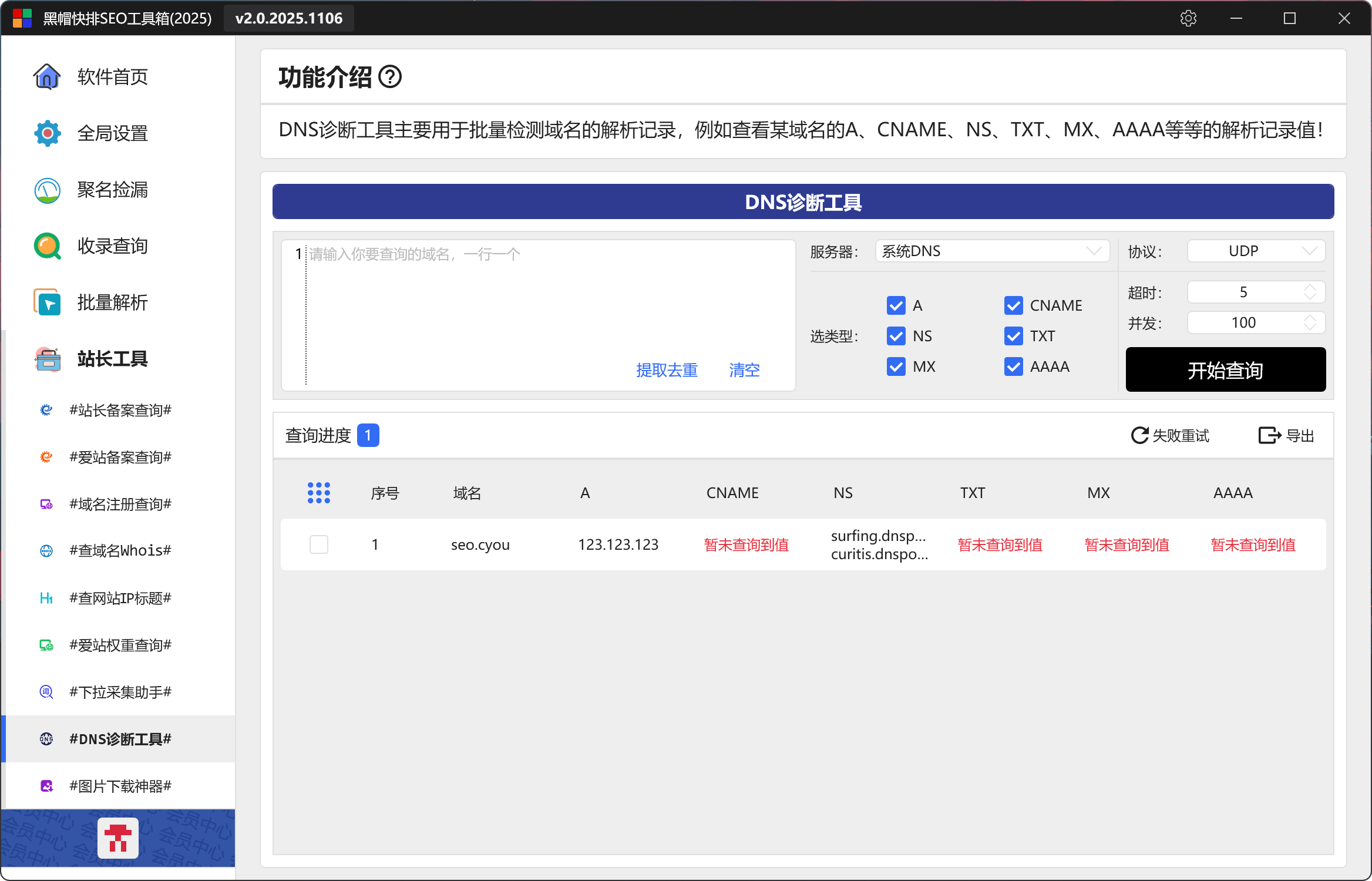
Task: Select the seo.cyou row checkbox
Action: (x=319, y=544)
